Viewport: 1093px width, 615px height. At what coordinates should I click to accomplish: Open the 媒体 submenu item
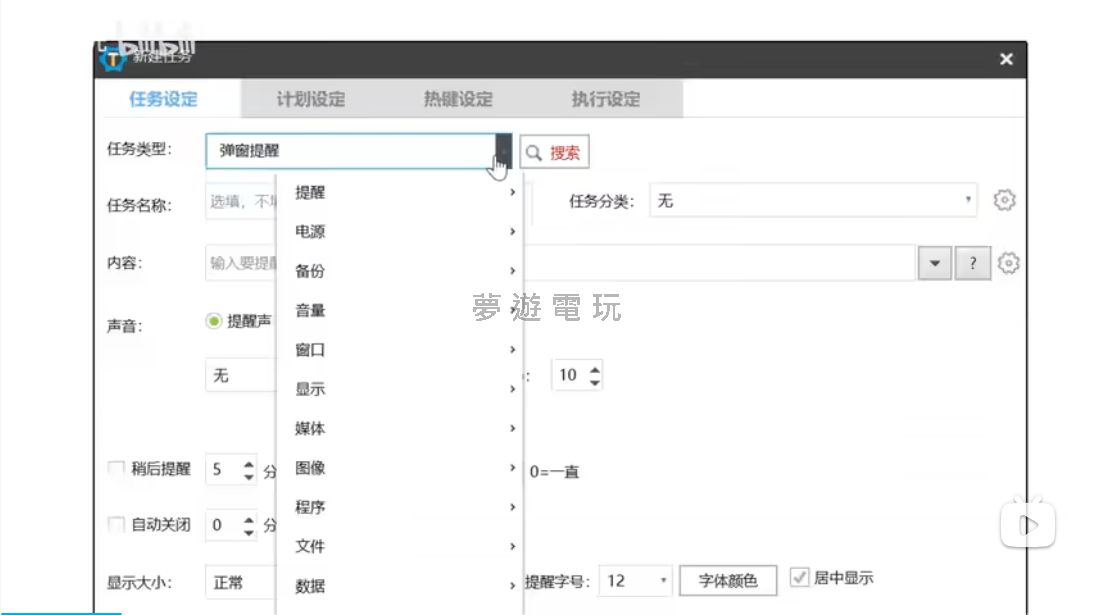pyautogui.click(x=400, y=429)
